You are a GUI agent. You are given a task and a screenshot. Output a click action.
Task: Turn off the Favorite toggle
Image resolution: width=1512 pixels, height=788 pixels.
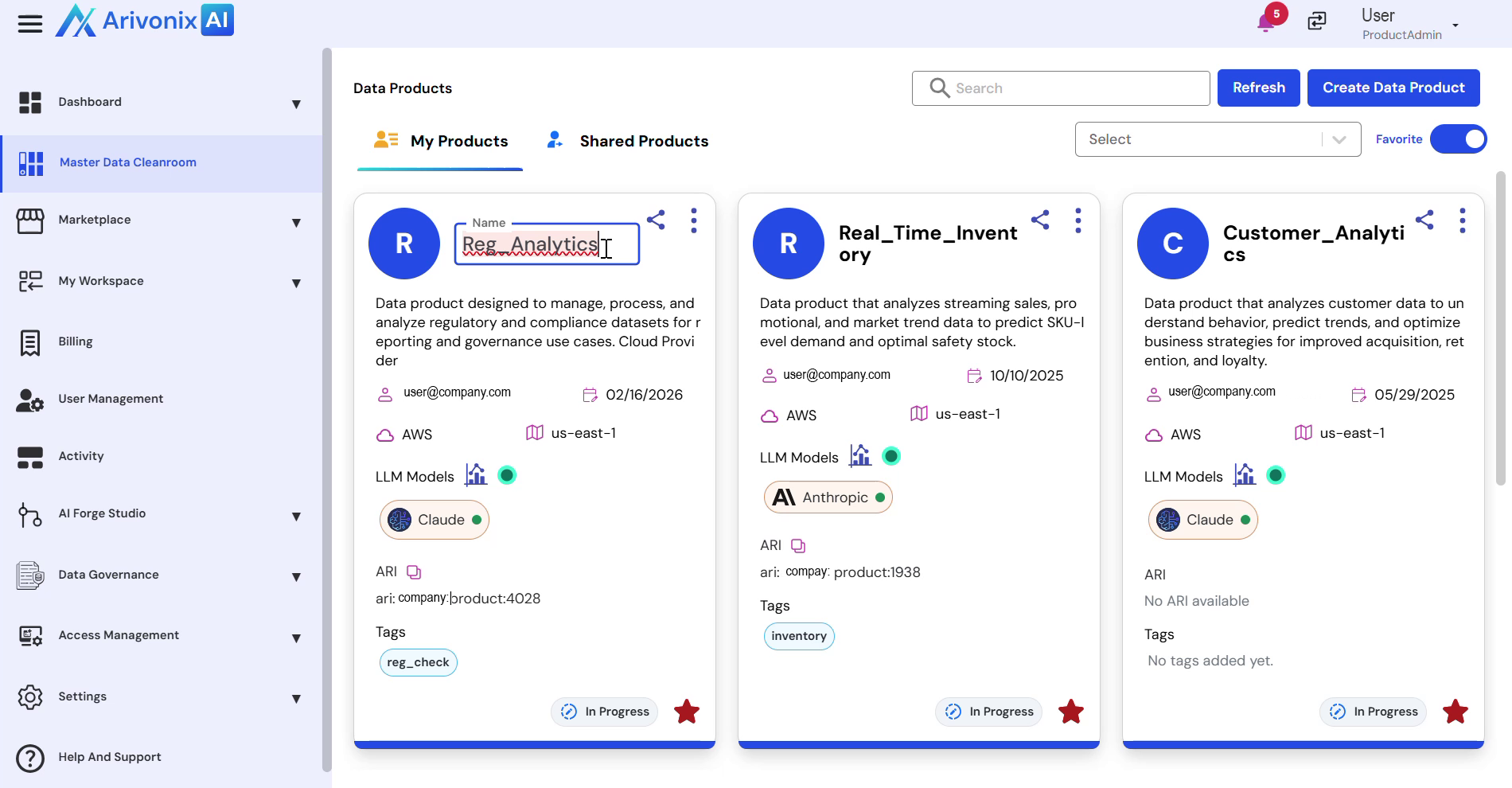pyautogui.click(x=1458, y=139)
